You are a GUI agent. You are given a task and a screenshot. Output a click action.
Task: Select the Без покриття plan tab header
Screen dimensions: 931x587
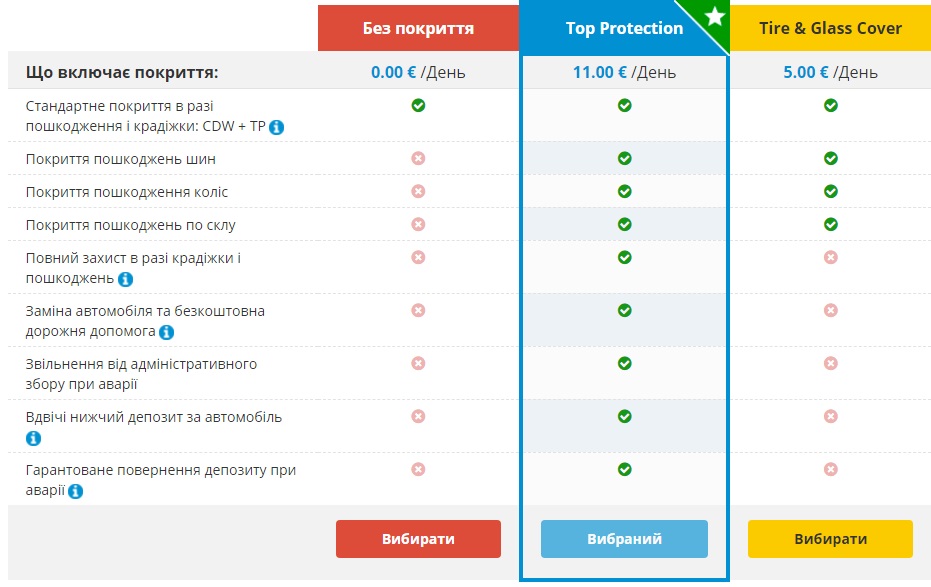[419, 28]
